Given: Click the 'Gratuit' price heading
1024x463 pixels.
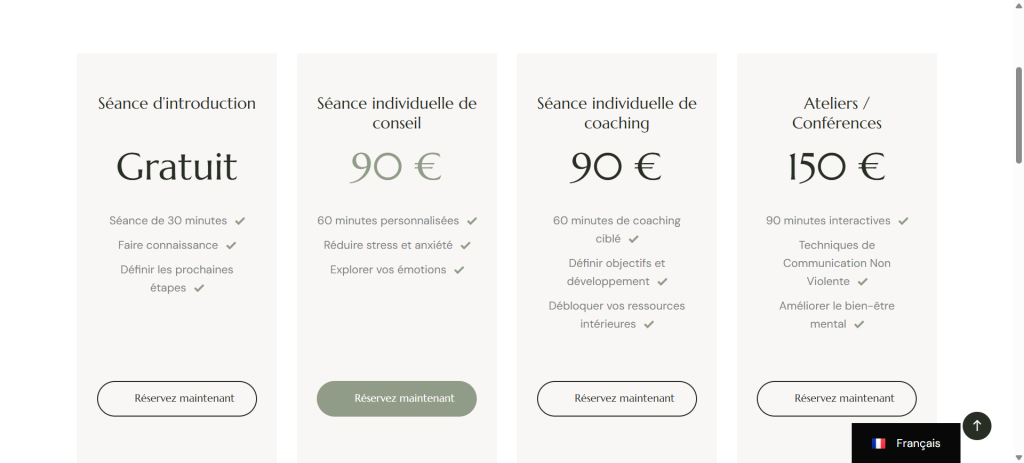Looking at the screenshot, I should pyautogui.click(x=177, y=167).
